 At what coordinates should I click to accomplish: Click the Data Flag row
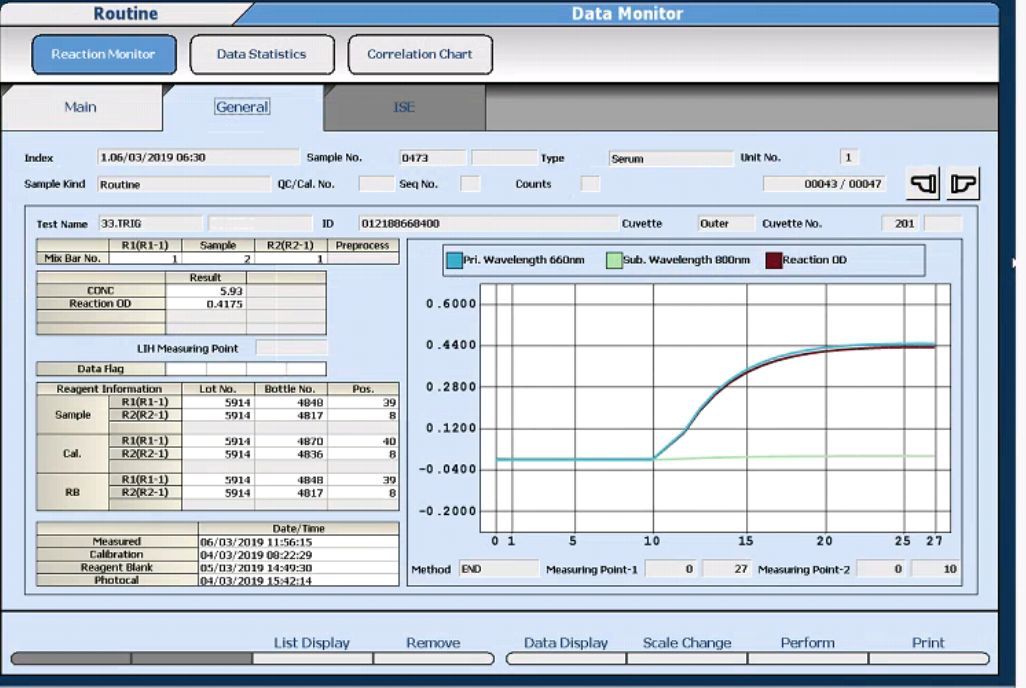181,369
